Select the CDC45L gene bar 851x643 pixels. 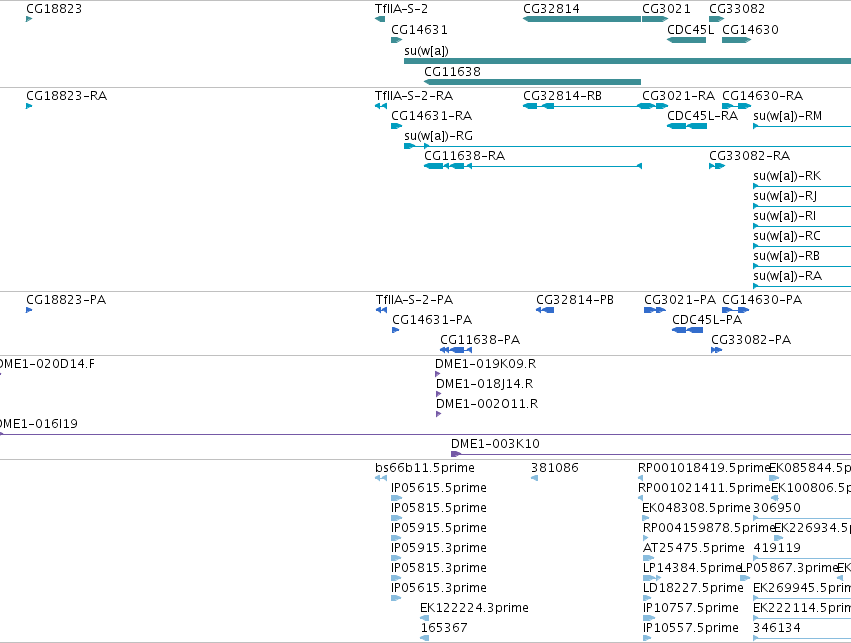click(687, 40)
